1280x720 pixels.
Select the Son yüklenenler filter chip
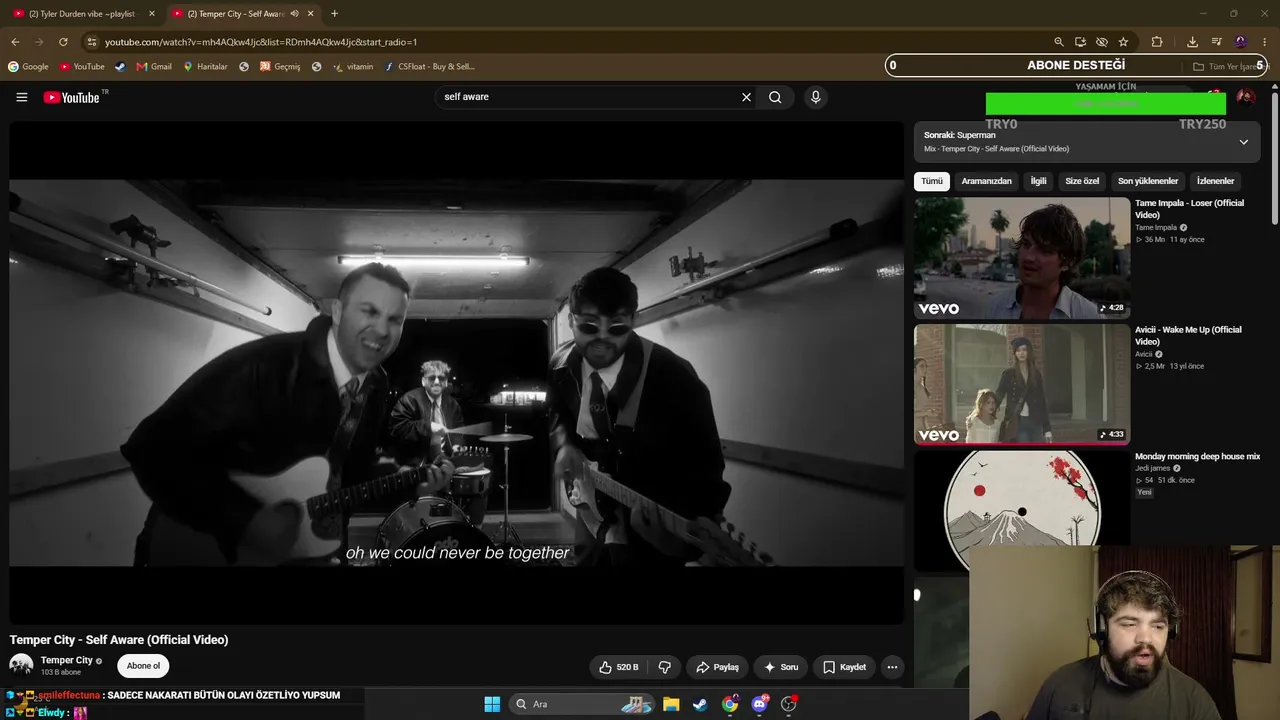1148,181
